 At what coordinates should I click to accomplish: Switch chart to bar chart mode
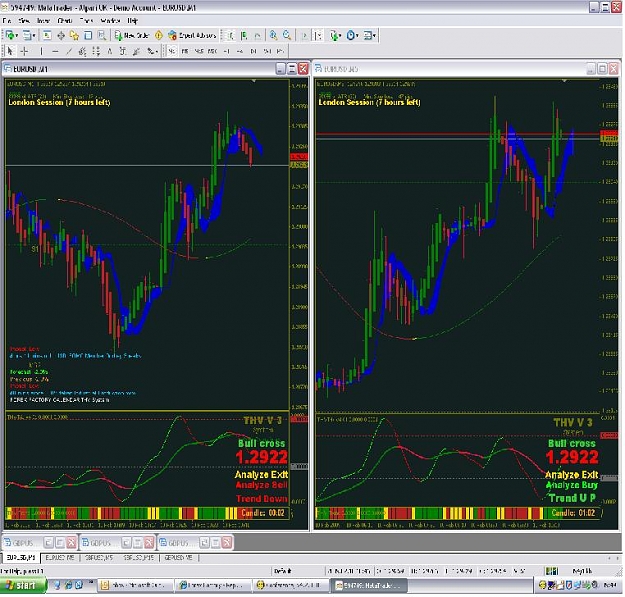(230, 35)
